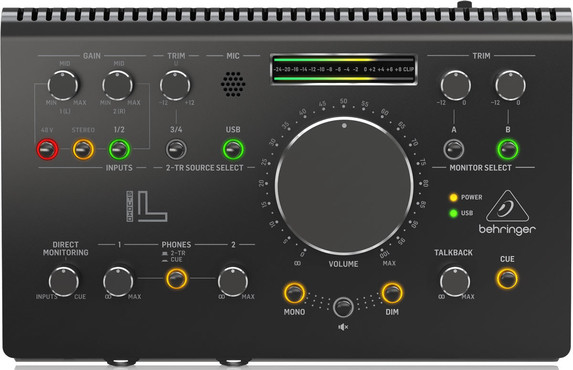Image resolution: width=573 pixels, height=370 pixels.
Task: Click the MIC label heading
Action: (233, 56)
